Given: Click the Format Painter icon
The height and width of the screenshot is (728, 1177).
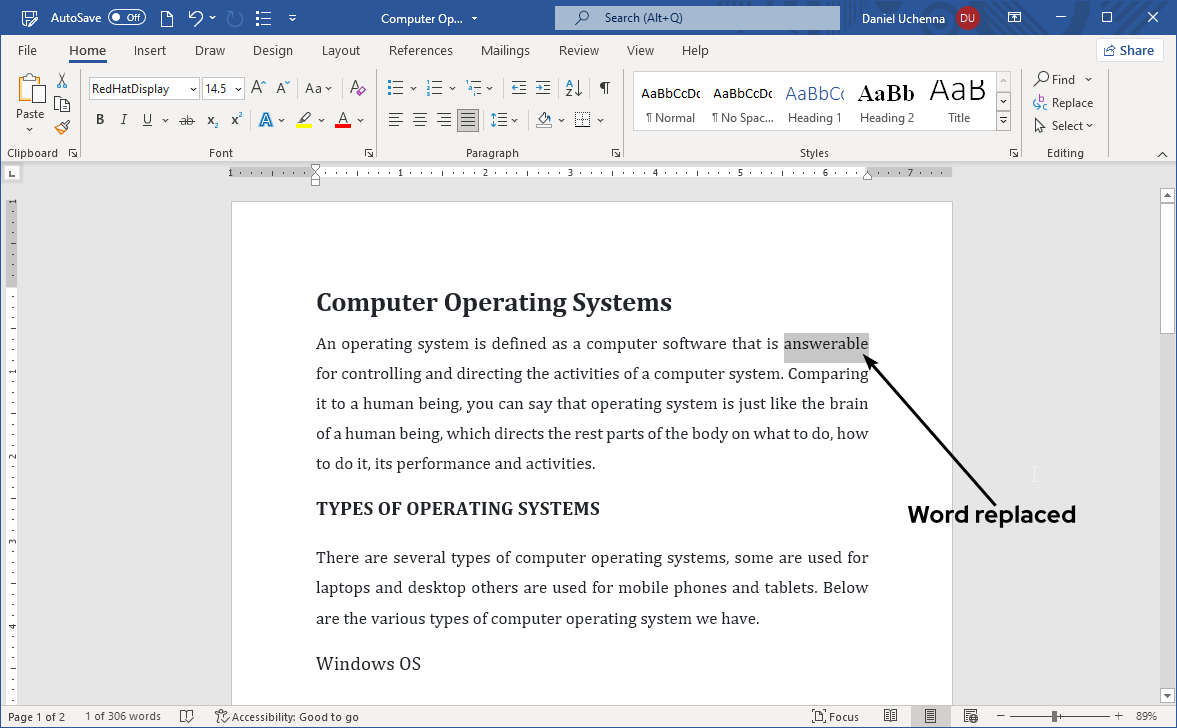Looking at the screenshot, I should 62,127.
